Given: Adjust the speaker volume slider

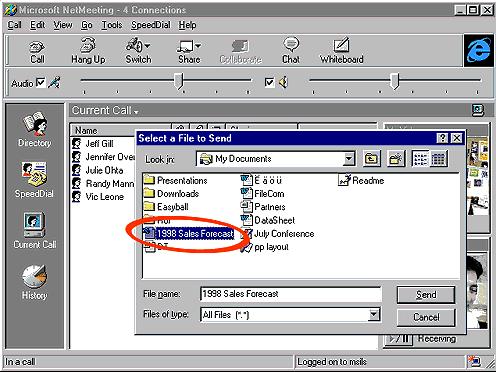Looking at the screenshot, I should pyautogui.click(x=395, y=81).
